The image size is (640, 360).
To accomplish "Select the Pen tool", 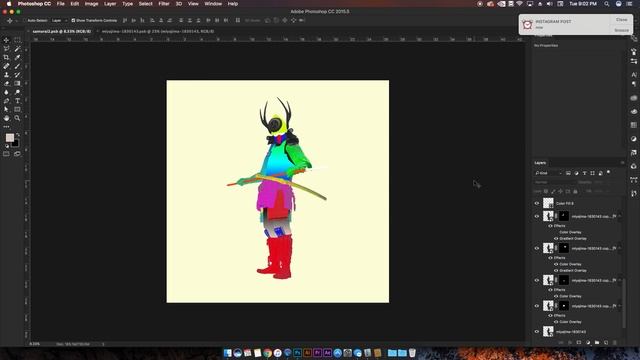I will (x=6, y=101).
